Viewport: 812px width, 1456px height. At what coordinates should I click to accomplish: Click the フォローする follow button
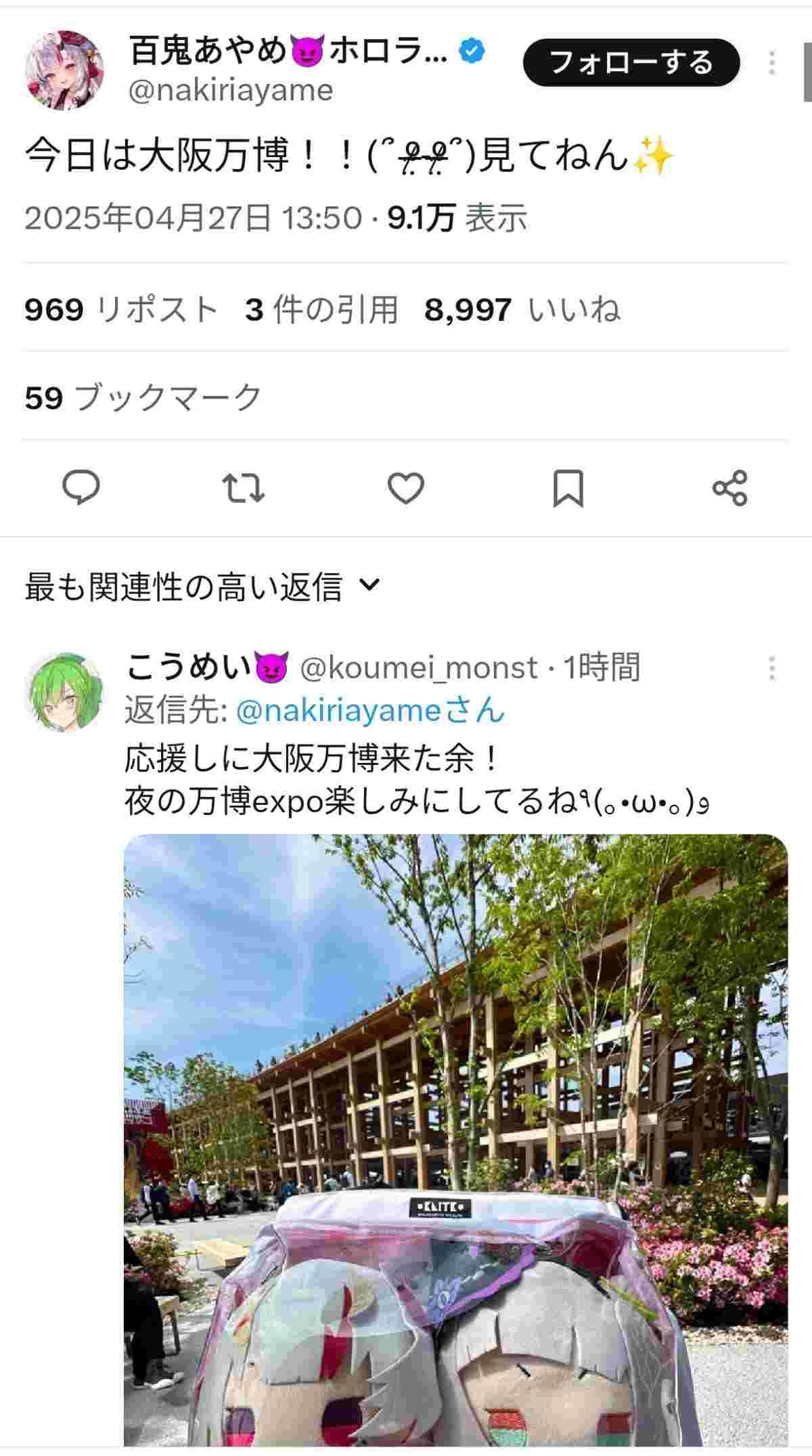(631, 63)
